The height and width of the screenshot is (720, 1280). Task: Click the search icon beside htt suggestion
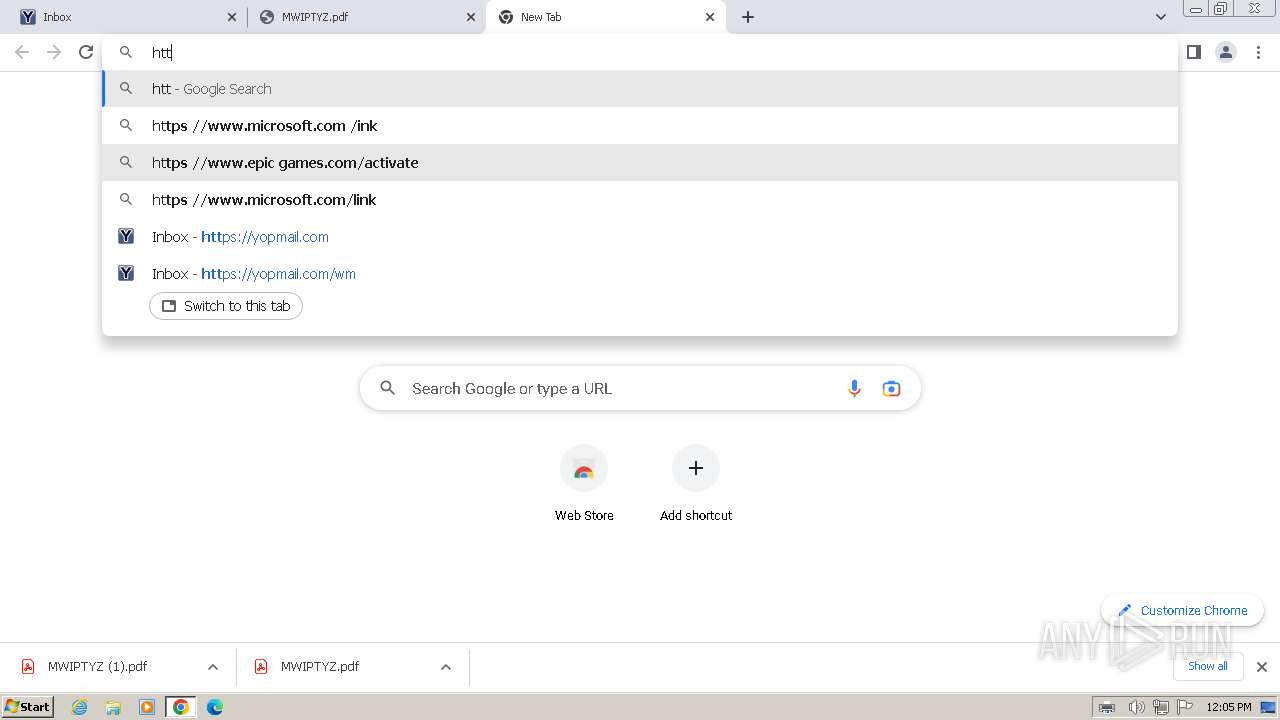(x=126, y=88)
